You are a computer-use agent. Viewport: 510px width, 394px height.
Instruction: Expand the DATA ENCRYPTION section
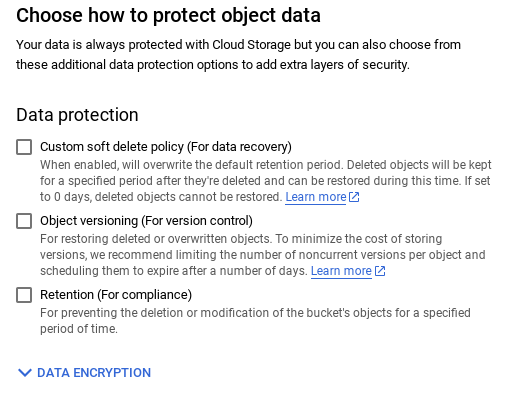tap(84, 373)
